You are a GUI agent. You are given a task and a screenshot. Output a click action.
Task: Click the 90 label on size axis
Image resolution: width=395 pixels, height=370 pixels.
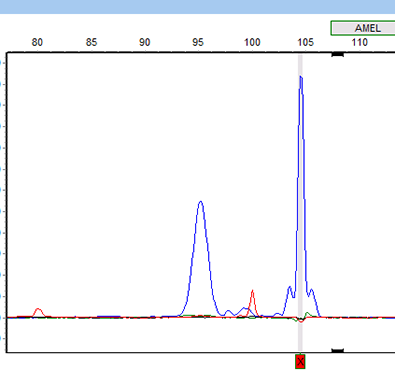coord(144,42)
